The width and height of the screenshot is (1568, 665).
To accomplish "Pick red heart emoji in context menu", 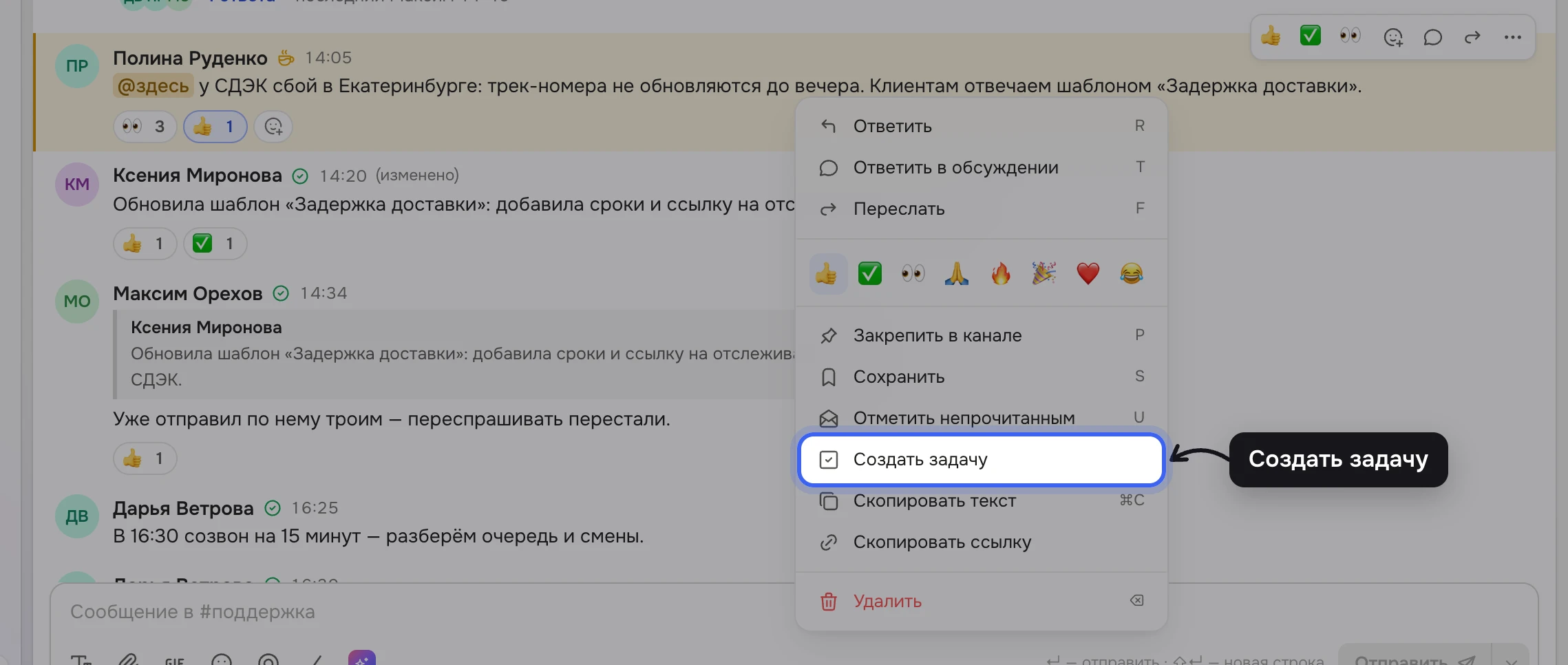I will (1088, 274).
